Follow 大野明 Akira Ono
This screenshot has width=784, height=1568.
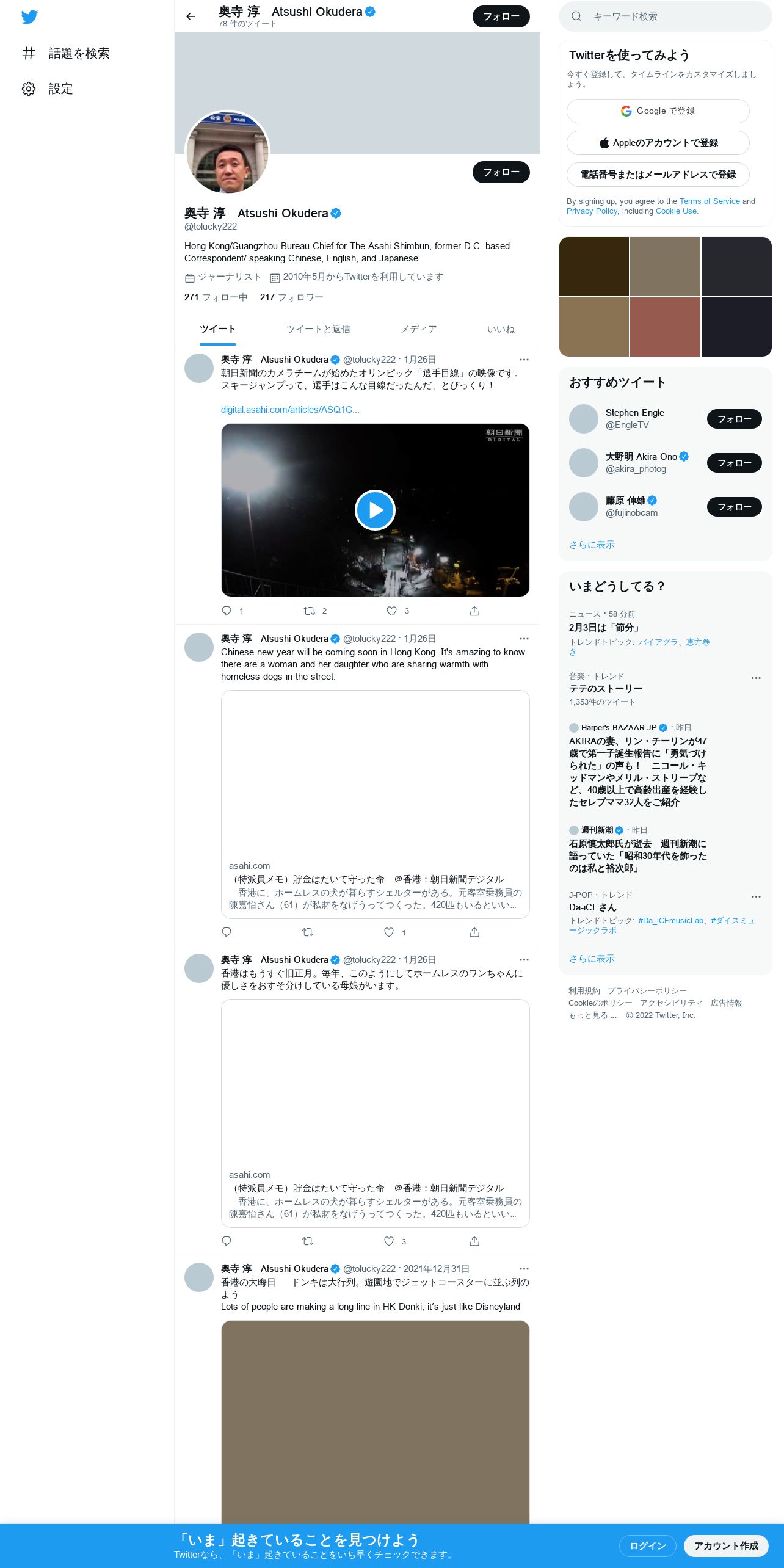tap(734, 463)
